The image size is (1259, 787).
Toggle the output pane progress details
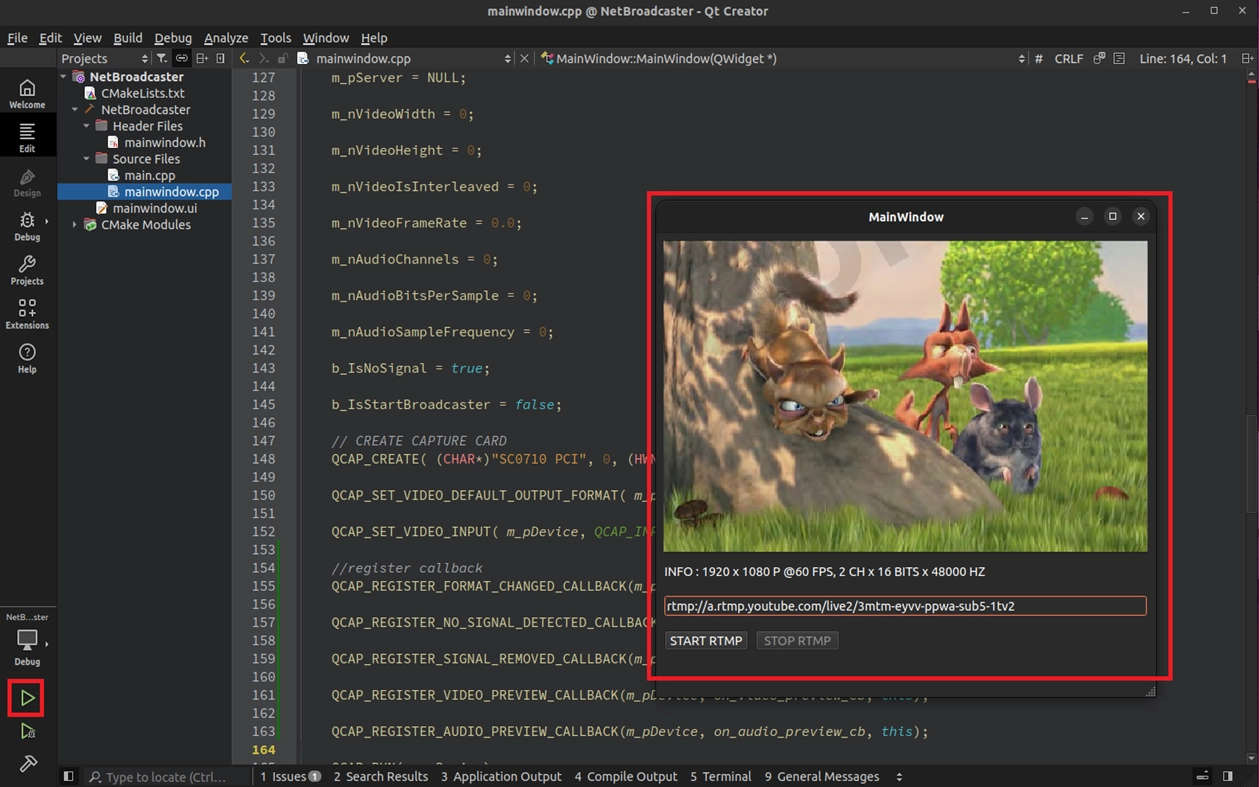tap(1203, 776)
